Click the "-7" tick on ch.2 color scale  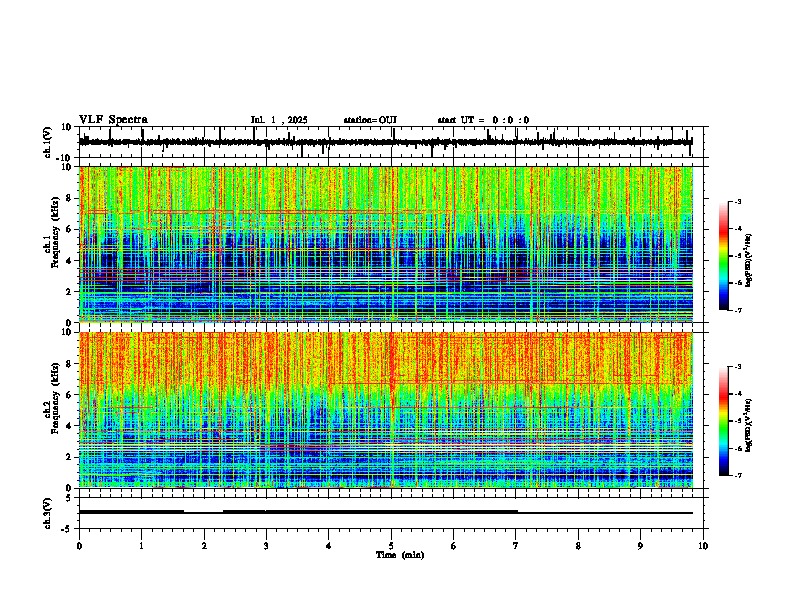coord(737,475)
